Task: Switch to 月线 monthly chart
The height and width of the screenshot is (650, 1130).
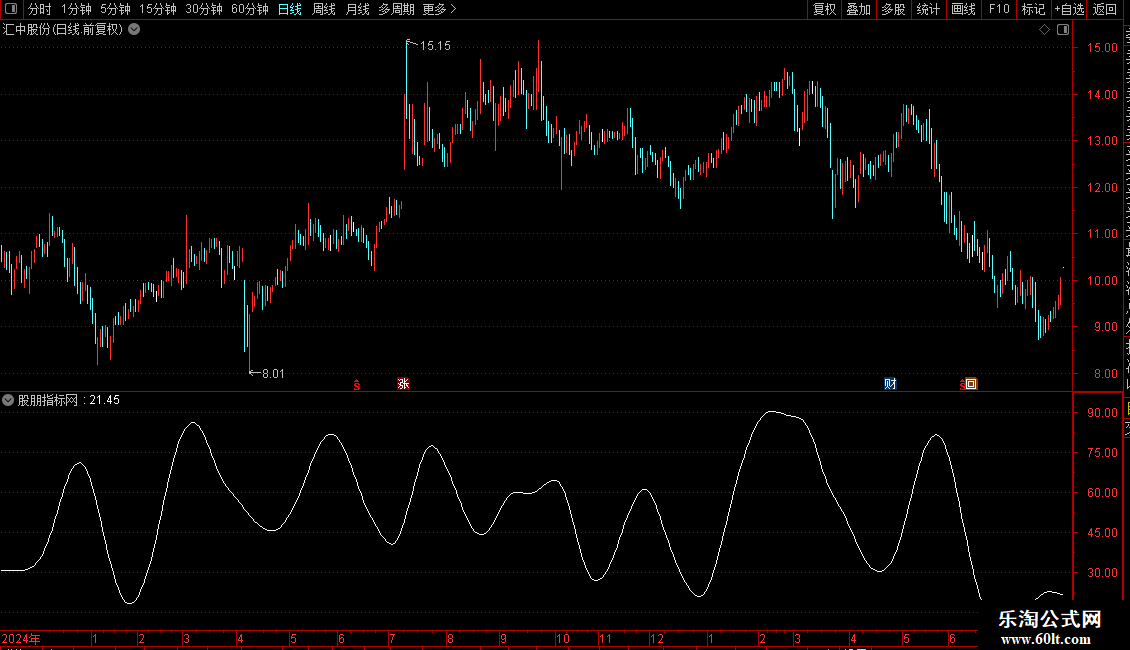Action: click(x=357, y=9)
